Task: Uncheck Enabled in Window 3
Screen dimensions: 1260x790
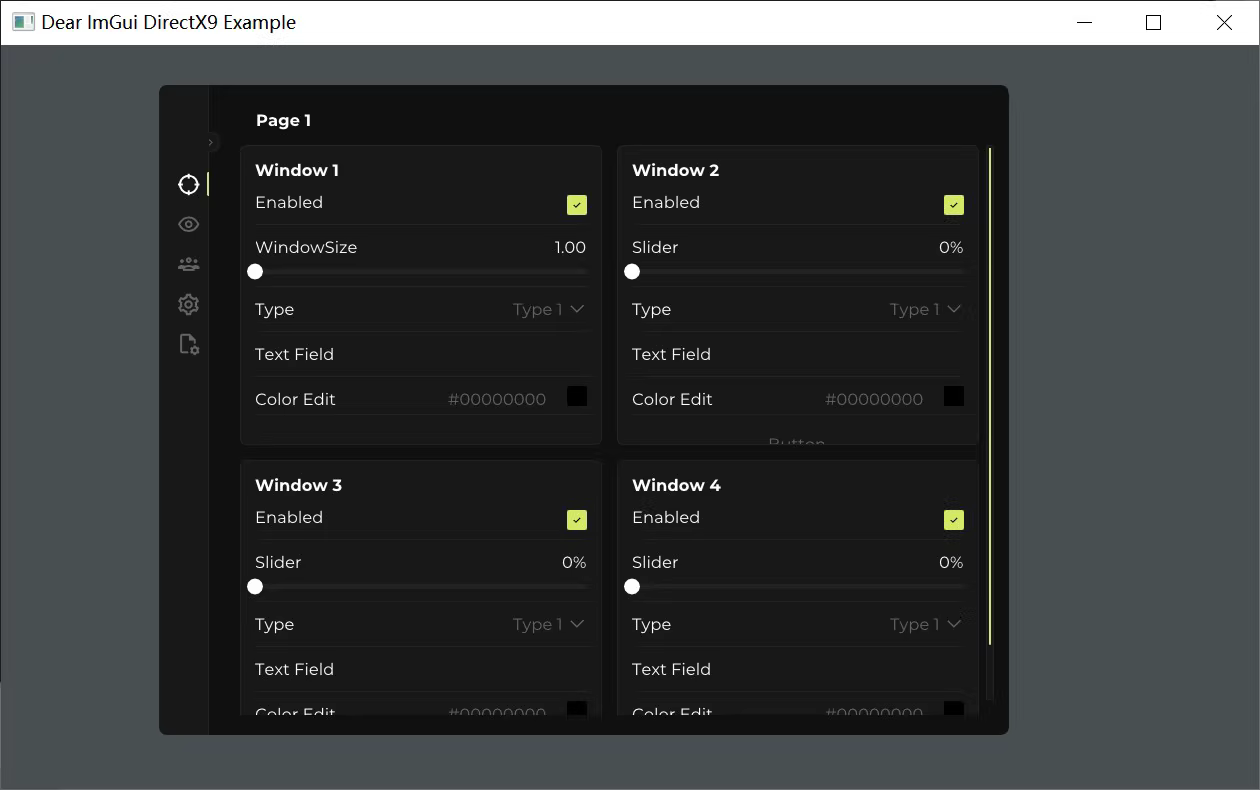Action: tap(576, 520)
